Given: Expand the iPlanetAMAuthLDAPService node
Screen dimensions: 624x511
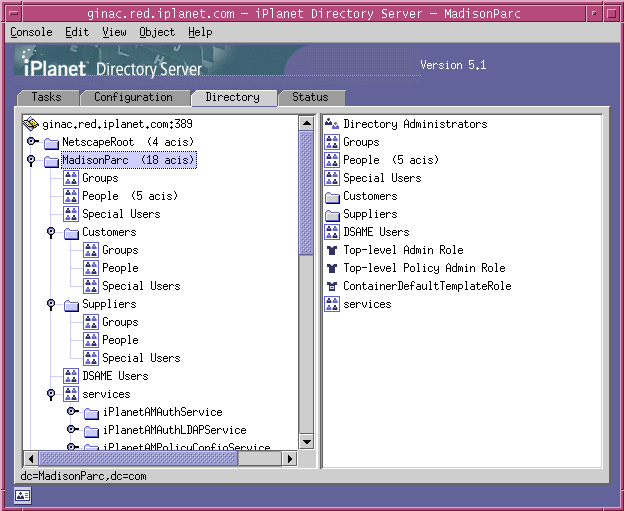Looking at the screenshot, I should coord(72,429).
